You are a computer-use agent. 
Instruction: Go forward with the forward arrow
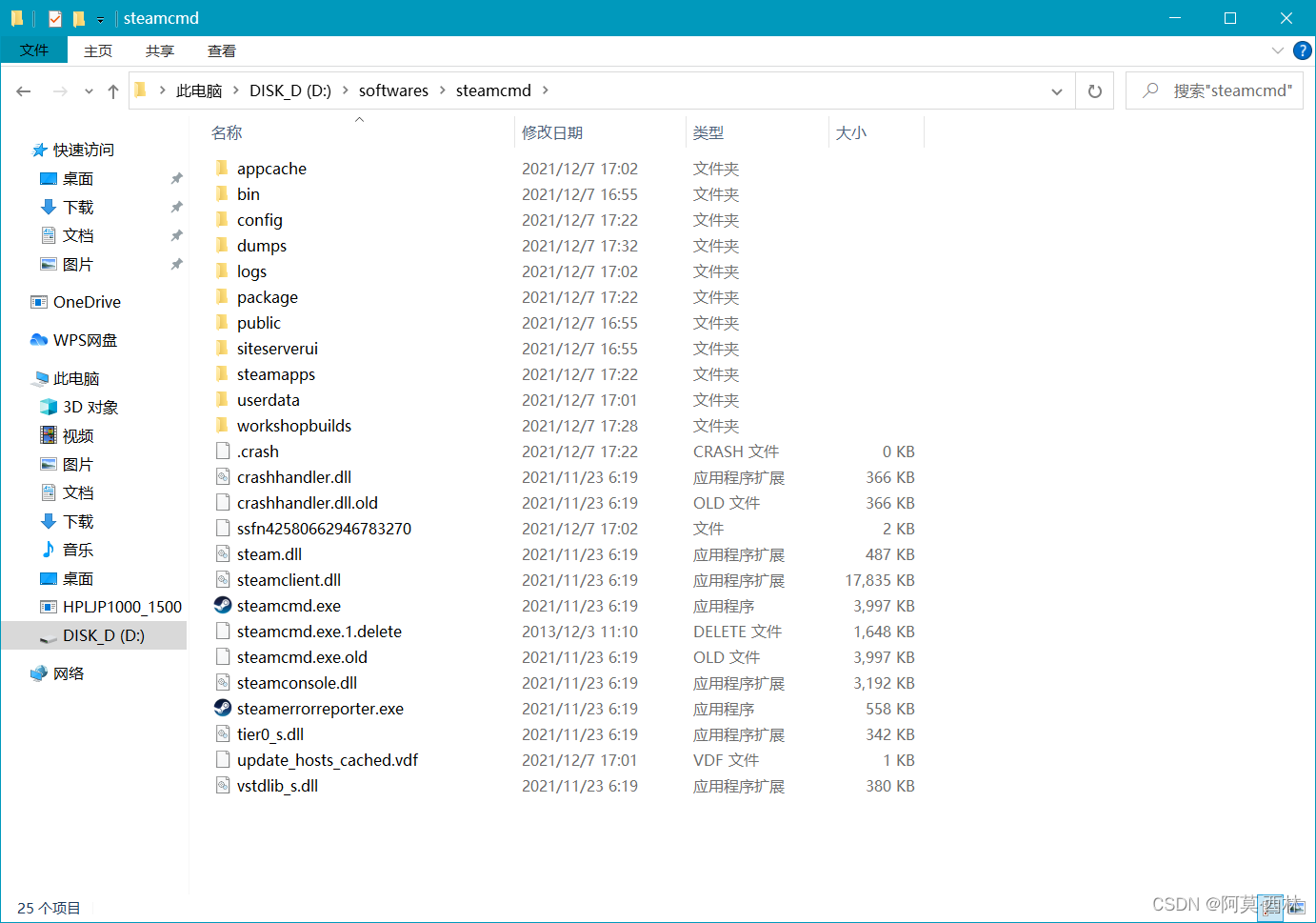[x=60, y=90]
